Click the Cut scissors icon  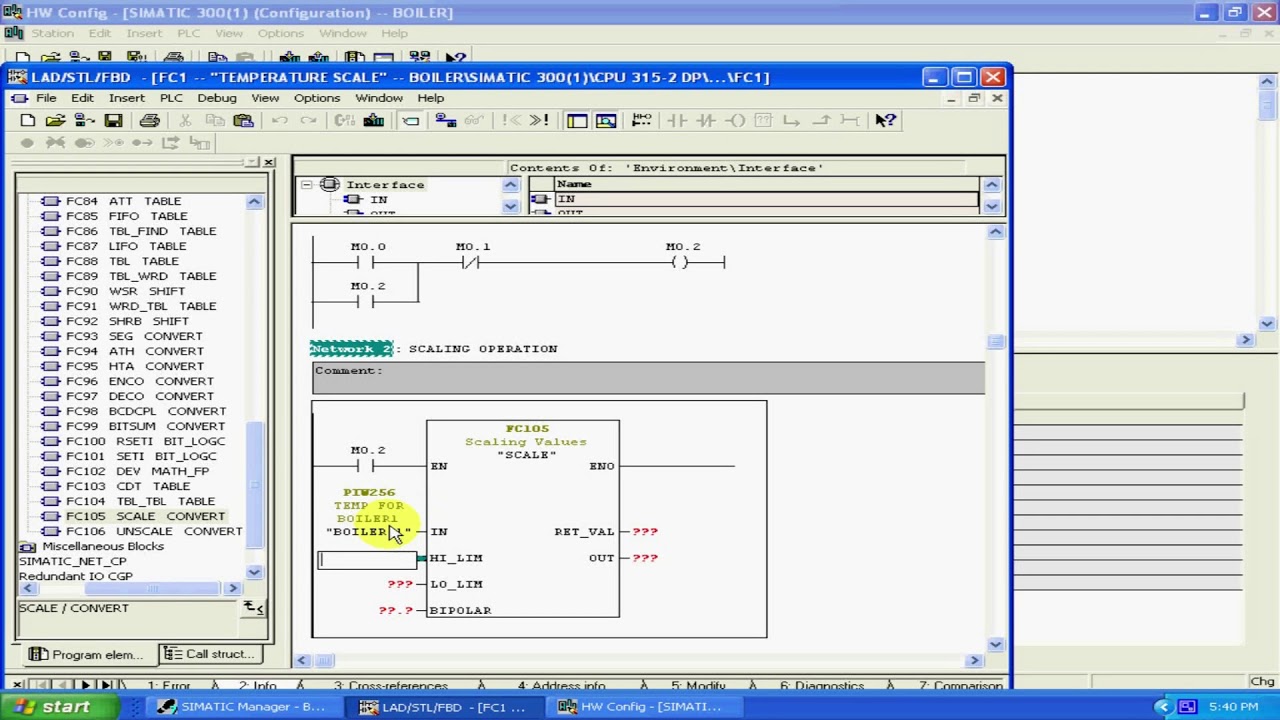coord(185,120)
